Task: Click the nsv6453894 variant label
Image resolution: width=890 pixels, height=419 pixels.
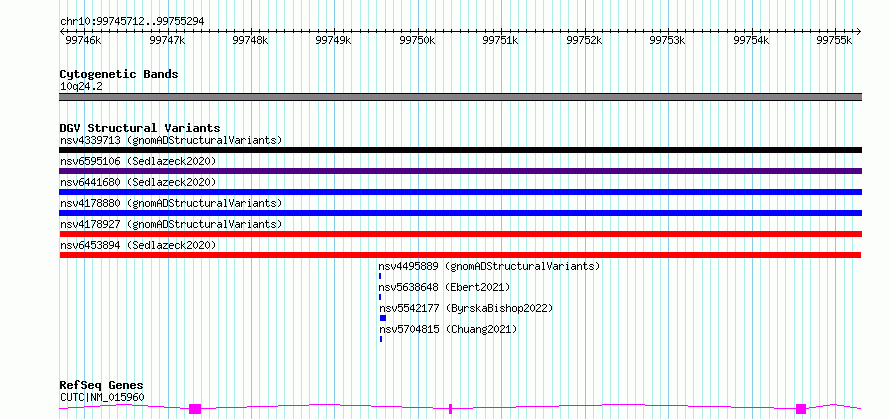Action: point(138,245)
